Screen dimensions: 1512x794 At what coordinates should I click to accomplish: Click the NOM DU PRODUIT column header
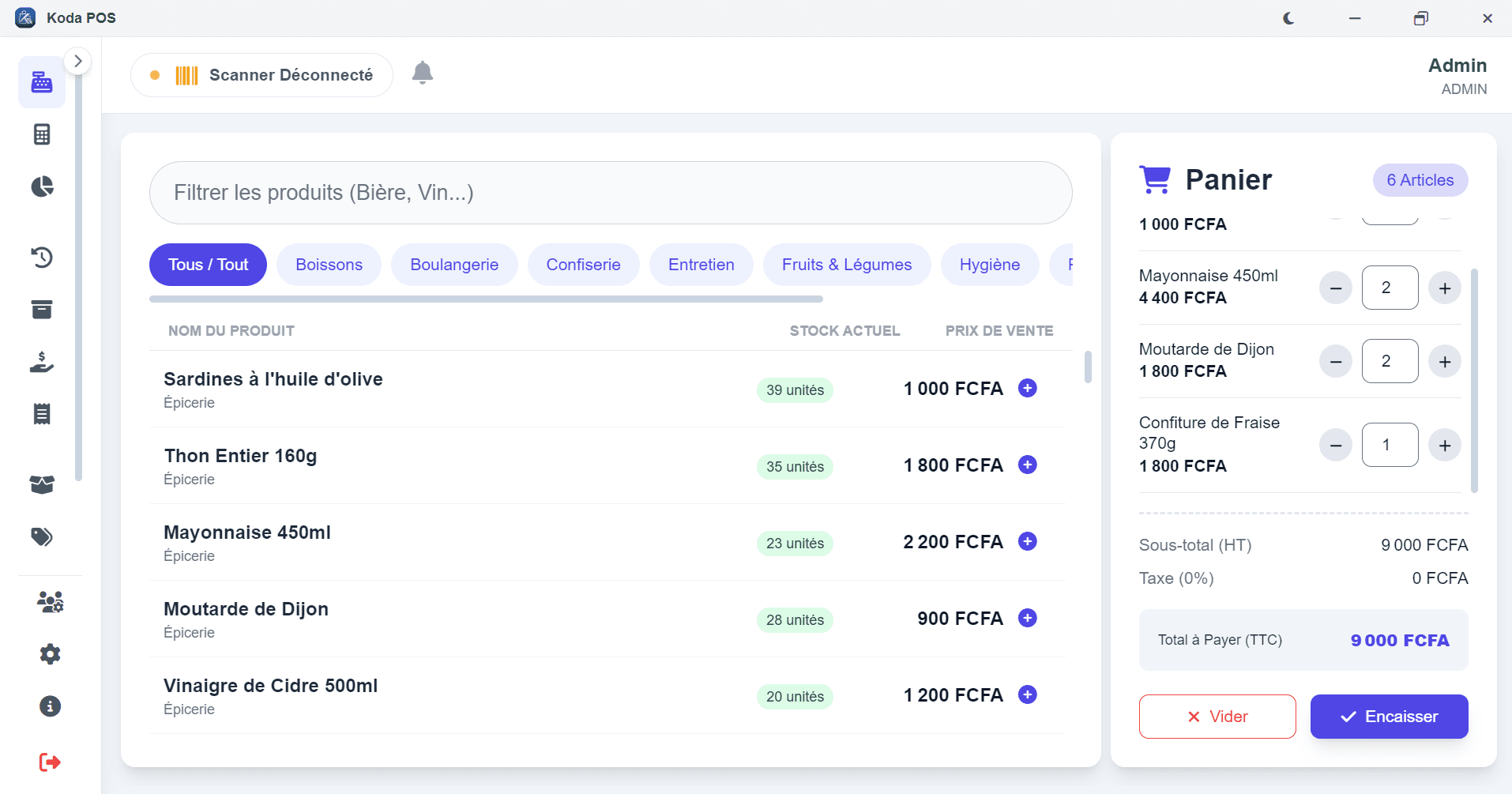coord(231,331)
